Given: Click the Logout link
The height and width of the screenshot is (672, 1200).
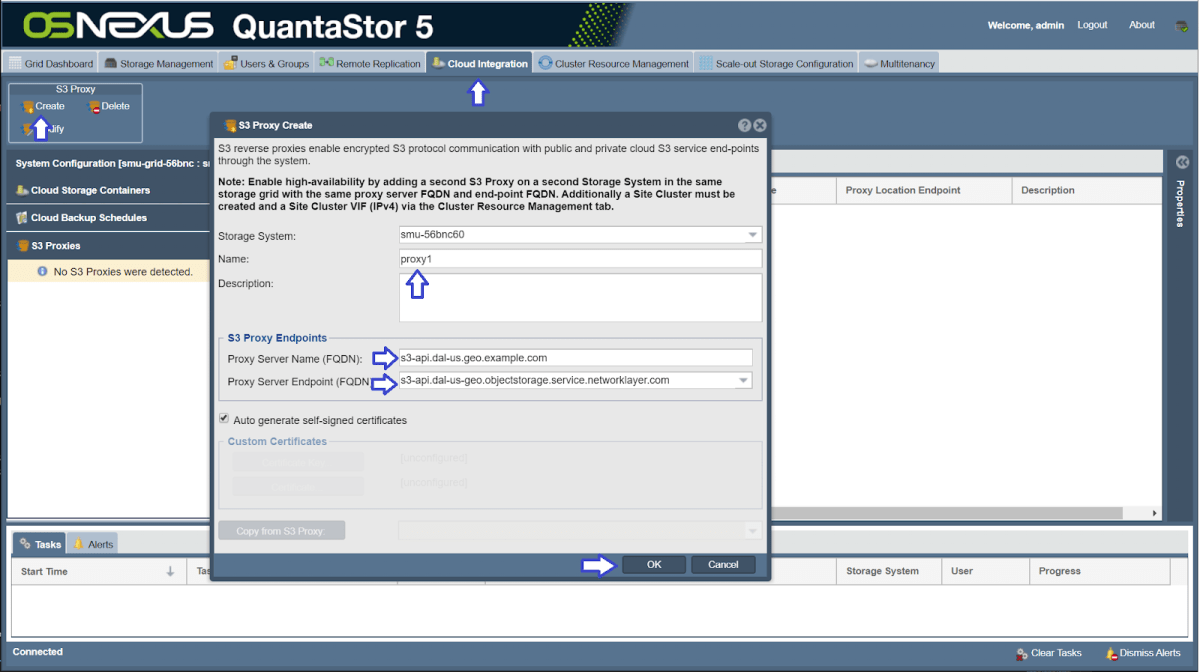Looking at the screenshot, I should 1092,25.
